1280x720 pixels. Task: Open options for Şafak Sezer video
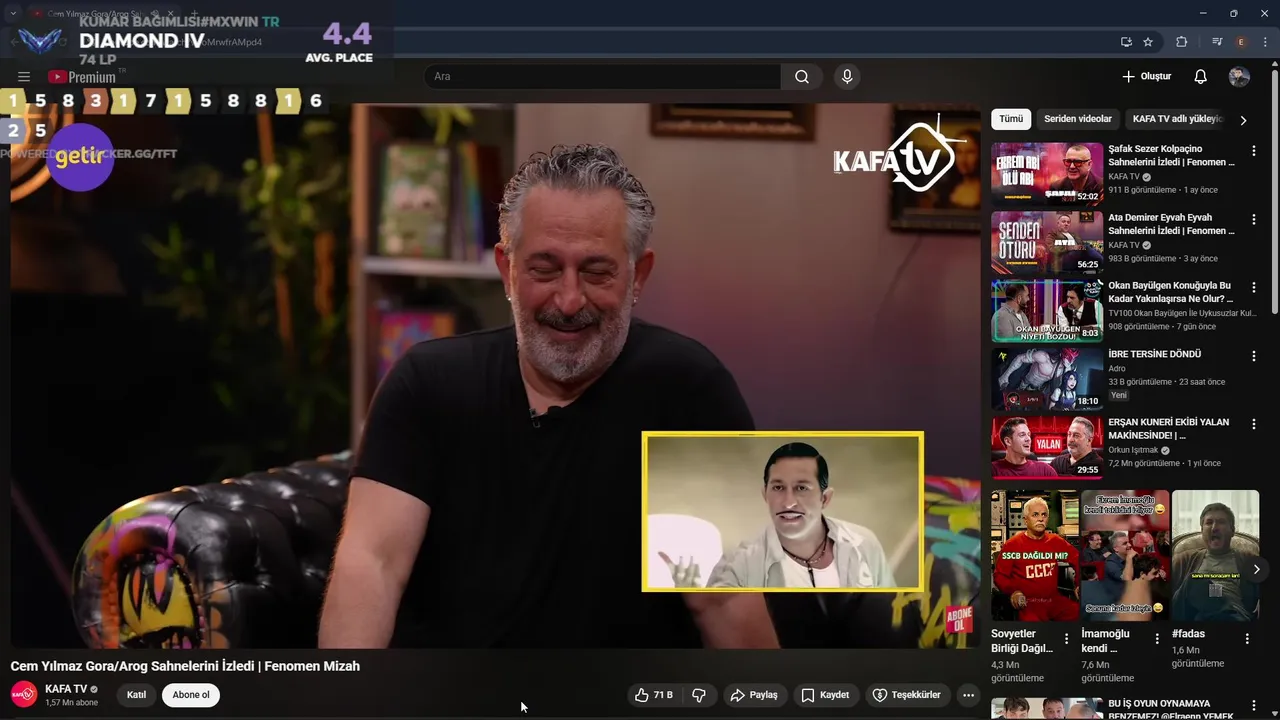[1254, 151]
